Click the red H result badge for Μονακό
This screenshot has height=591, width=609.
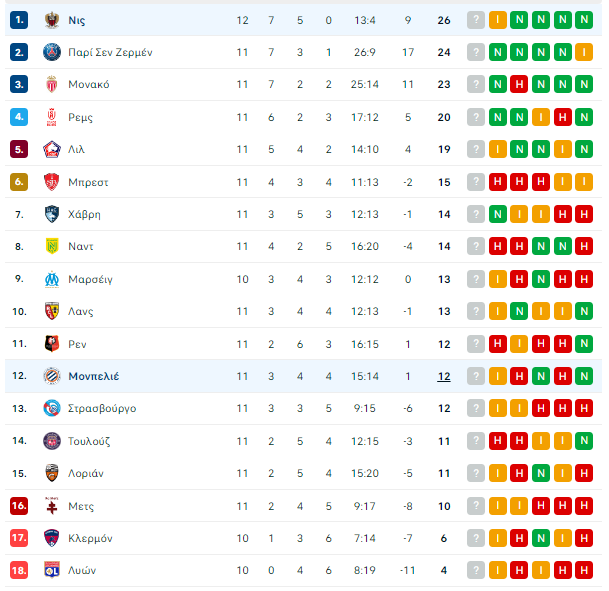click(519, 84)
